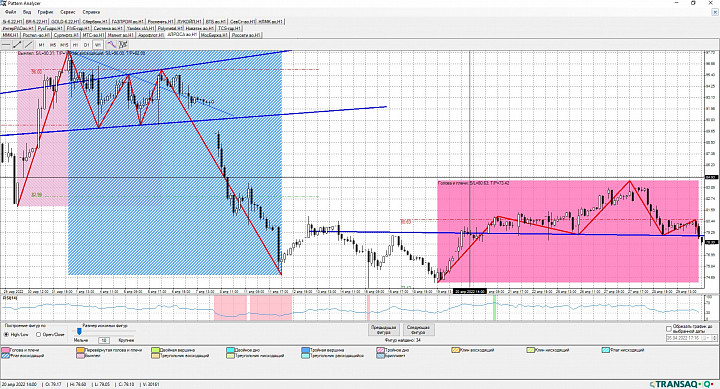Click the Клин восходящий hatched orange swatch
This screenshot has height=389, width=720.
point(455,350)
